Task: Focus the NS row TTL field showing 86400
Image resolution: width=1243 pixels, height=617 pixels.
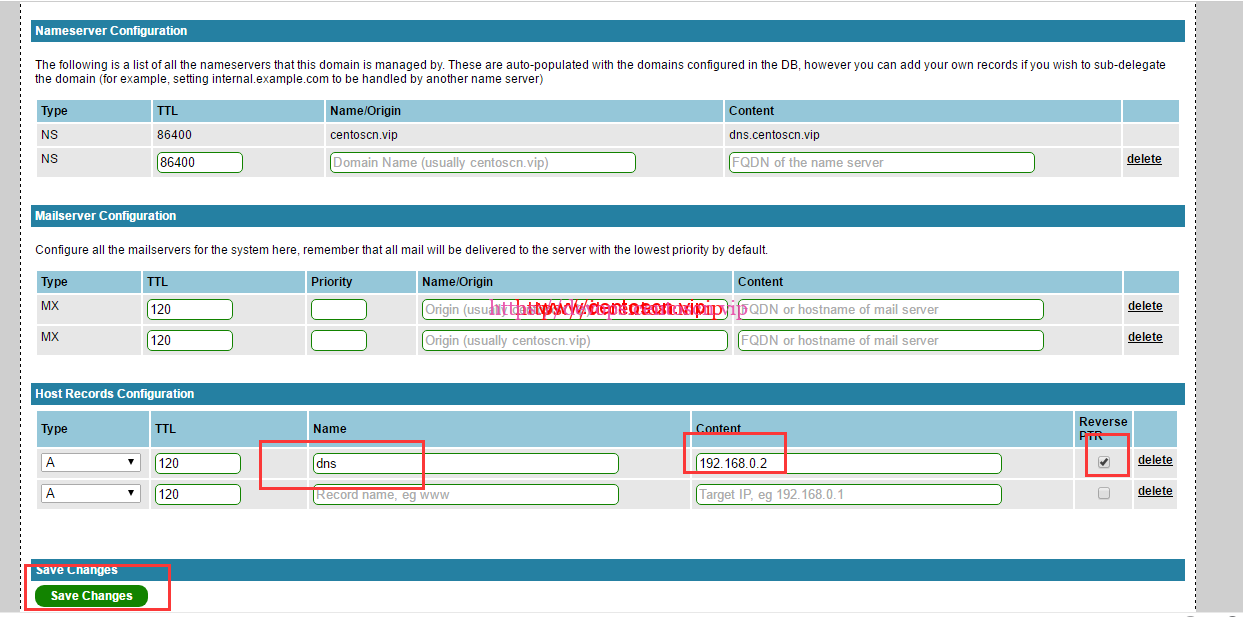Action: tap(199, 162)
